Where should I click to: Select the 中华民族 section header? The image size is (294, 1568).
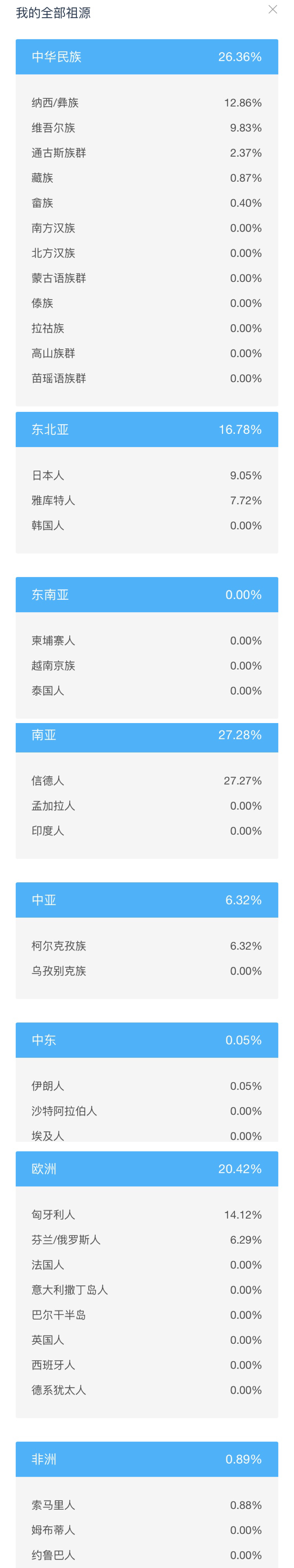click(x=147, y=57)
